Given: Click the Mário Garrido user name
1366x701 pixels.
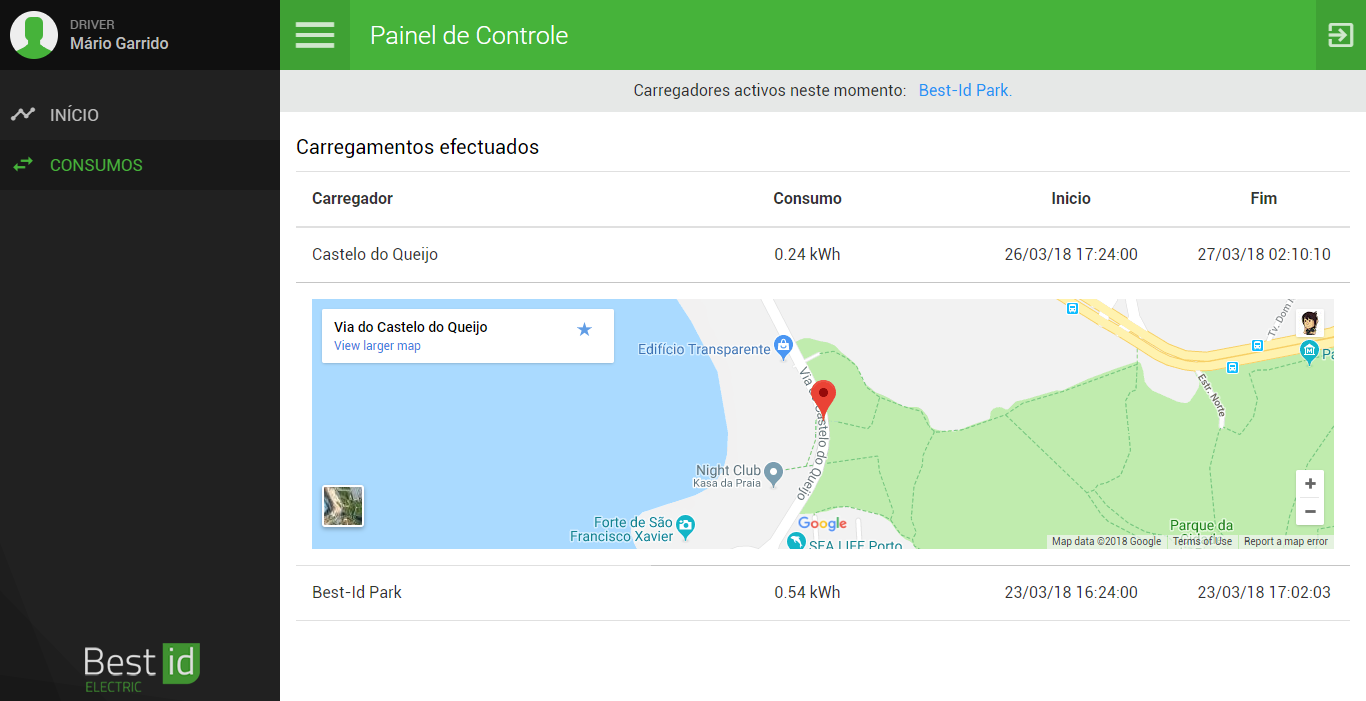Looking at the screenshot, I should coord(119,43).
